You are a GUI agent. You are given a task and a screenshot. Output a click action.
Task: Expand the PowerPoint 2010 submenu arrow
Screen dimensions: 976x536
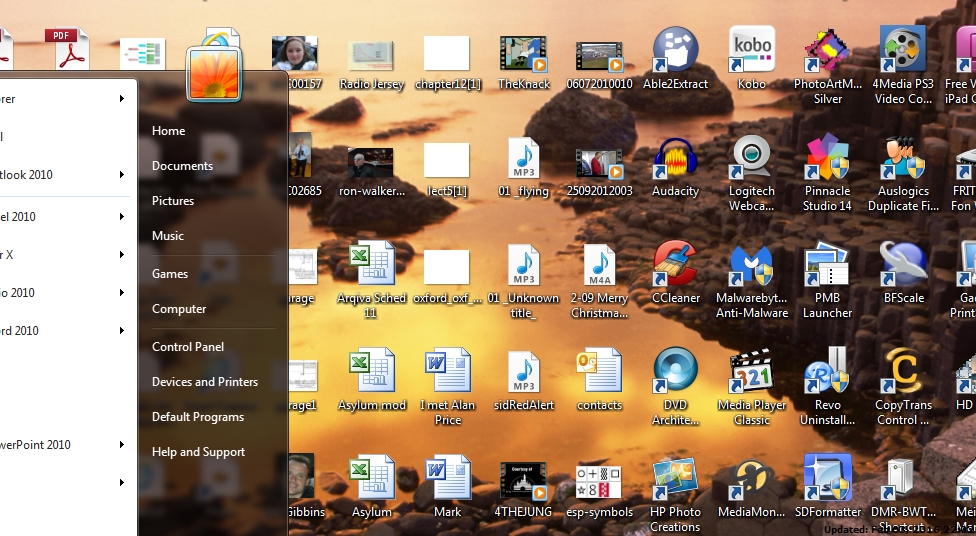[122, 445]
